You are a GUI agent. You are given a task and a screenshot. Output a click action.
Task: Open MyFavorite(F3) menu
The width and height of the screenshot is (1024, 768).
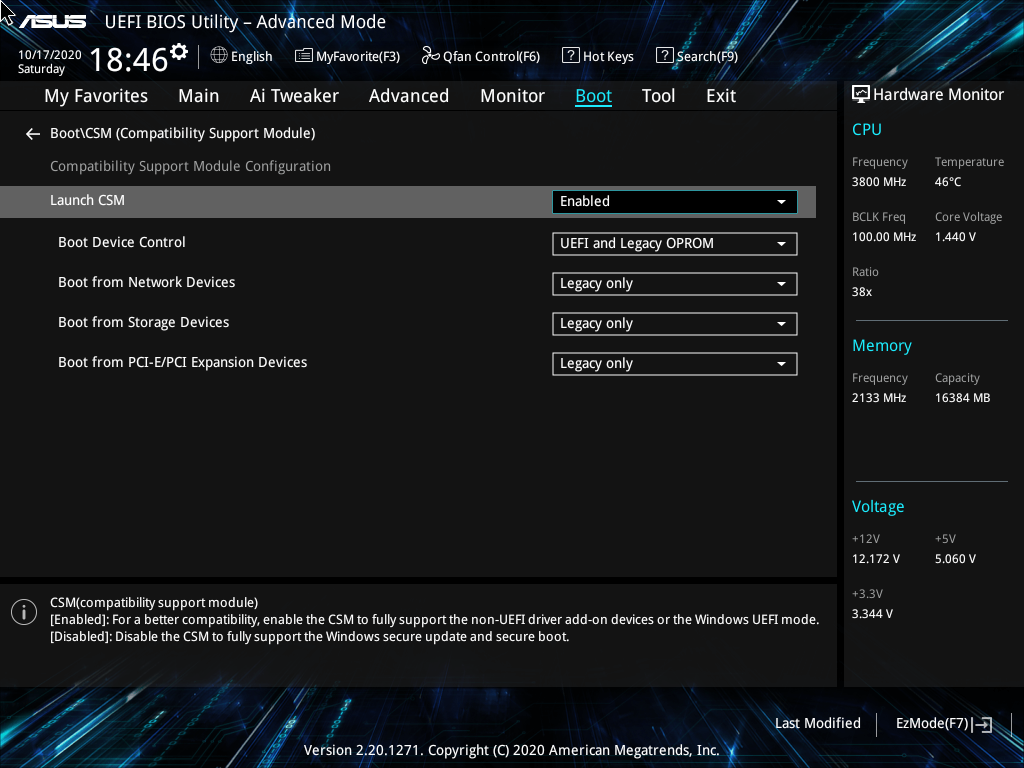point(347,56)
